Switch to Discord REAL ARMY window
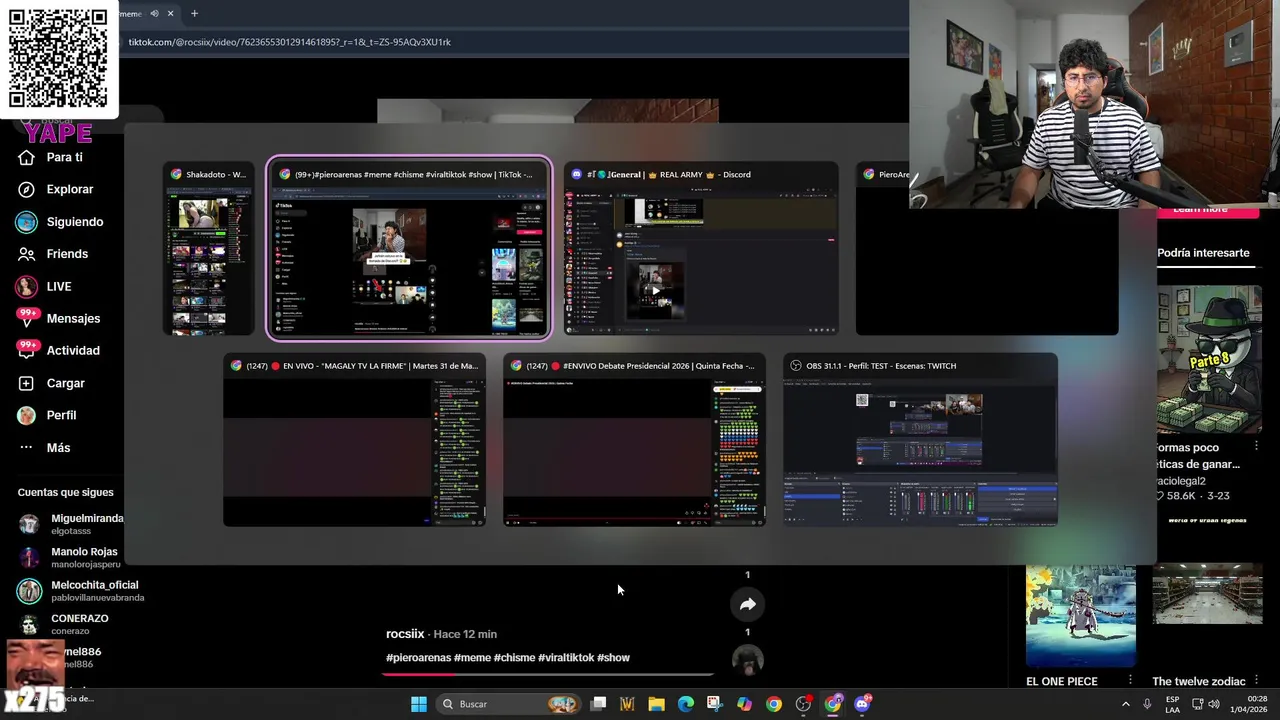The width and height of the screenshot is (1280, 720). pyautogui.click(x=701, y=248)
